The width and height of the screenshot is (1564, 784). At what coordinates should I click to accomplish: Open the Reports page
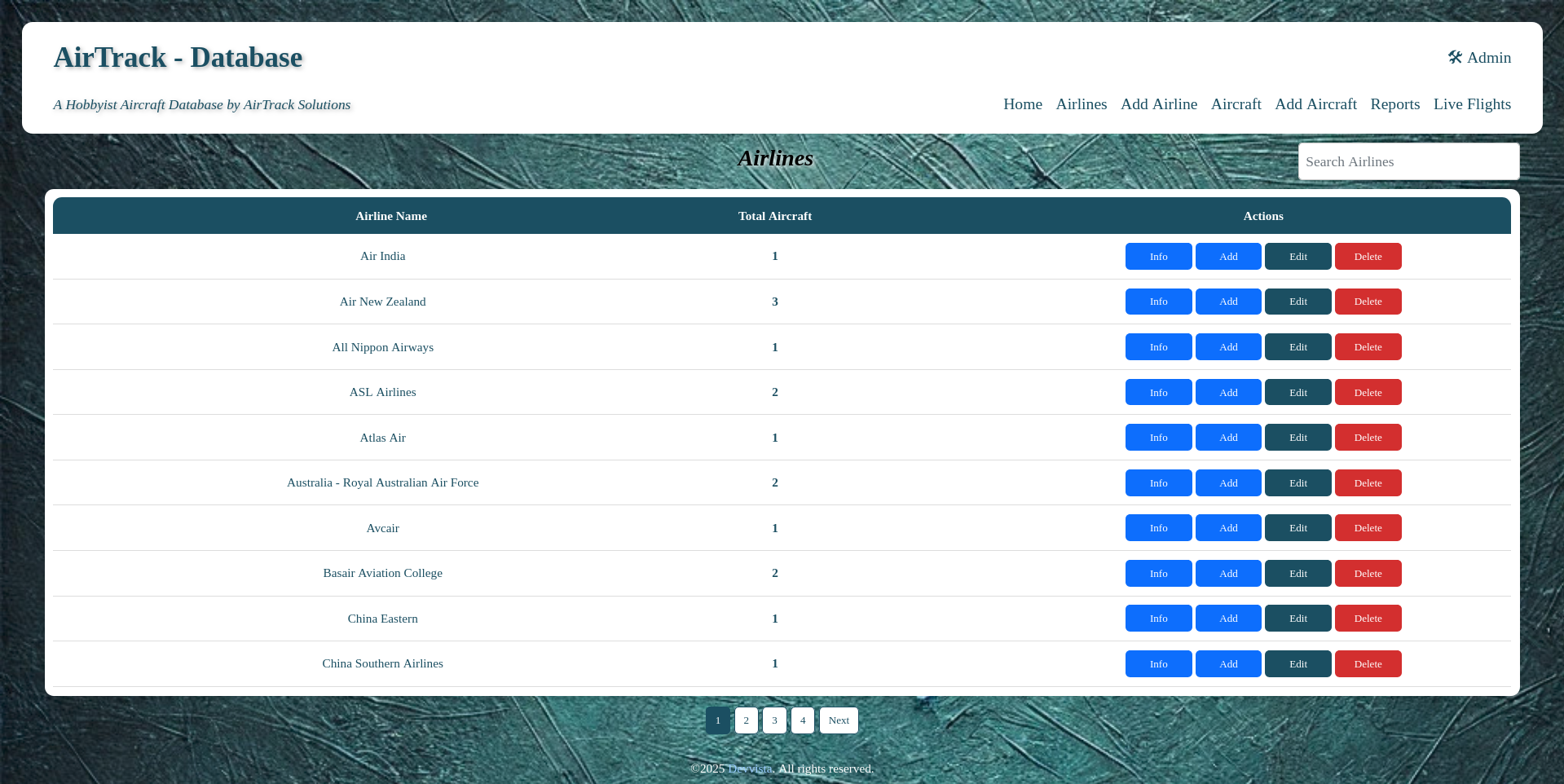point(1395,104)
